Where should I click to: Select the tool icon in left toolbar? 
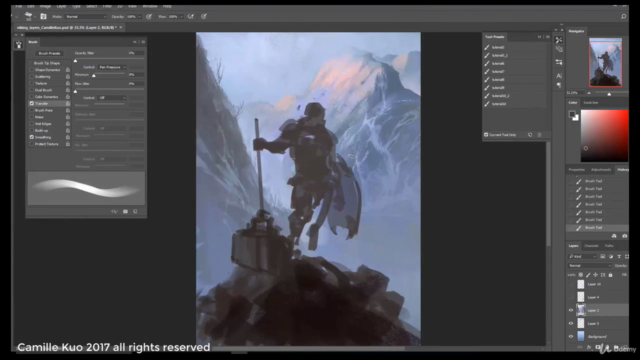18,45
